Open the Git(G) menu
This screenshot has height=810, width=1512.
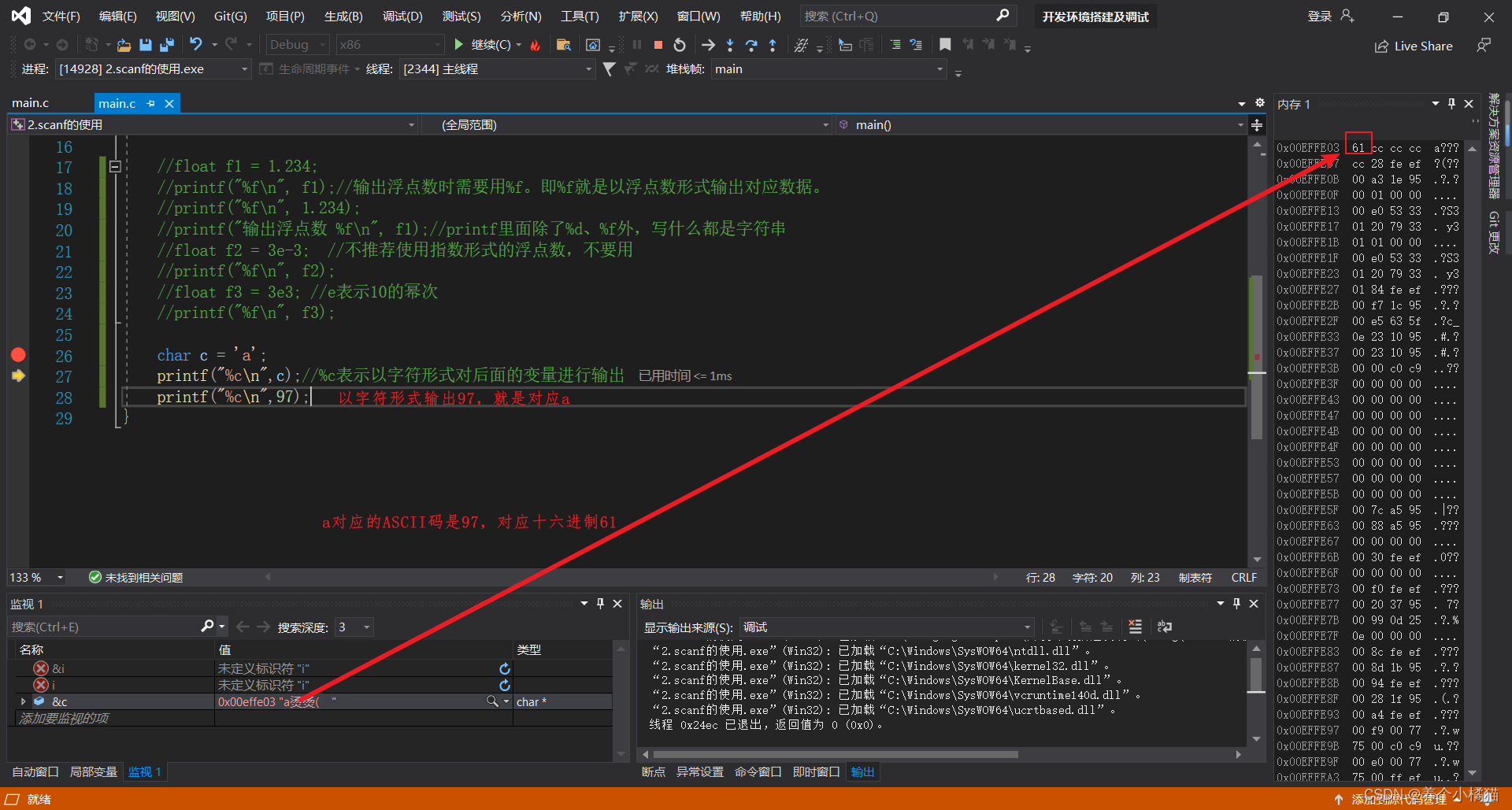tap(230, 17)
